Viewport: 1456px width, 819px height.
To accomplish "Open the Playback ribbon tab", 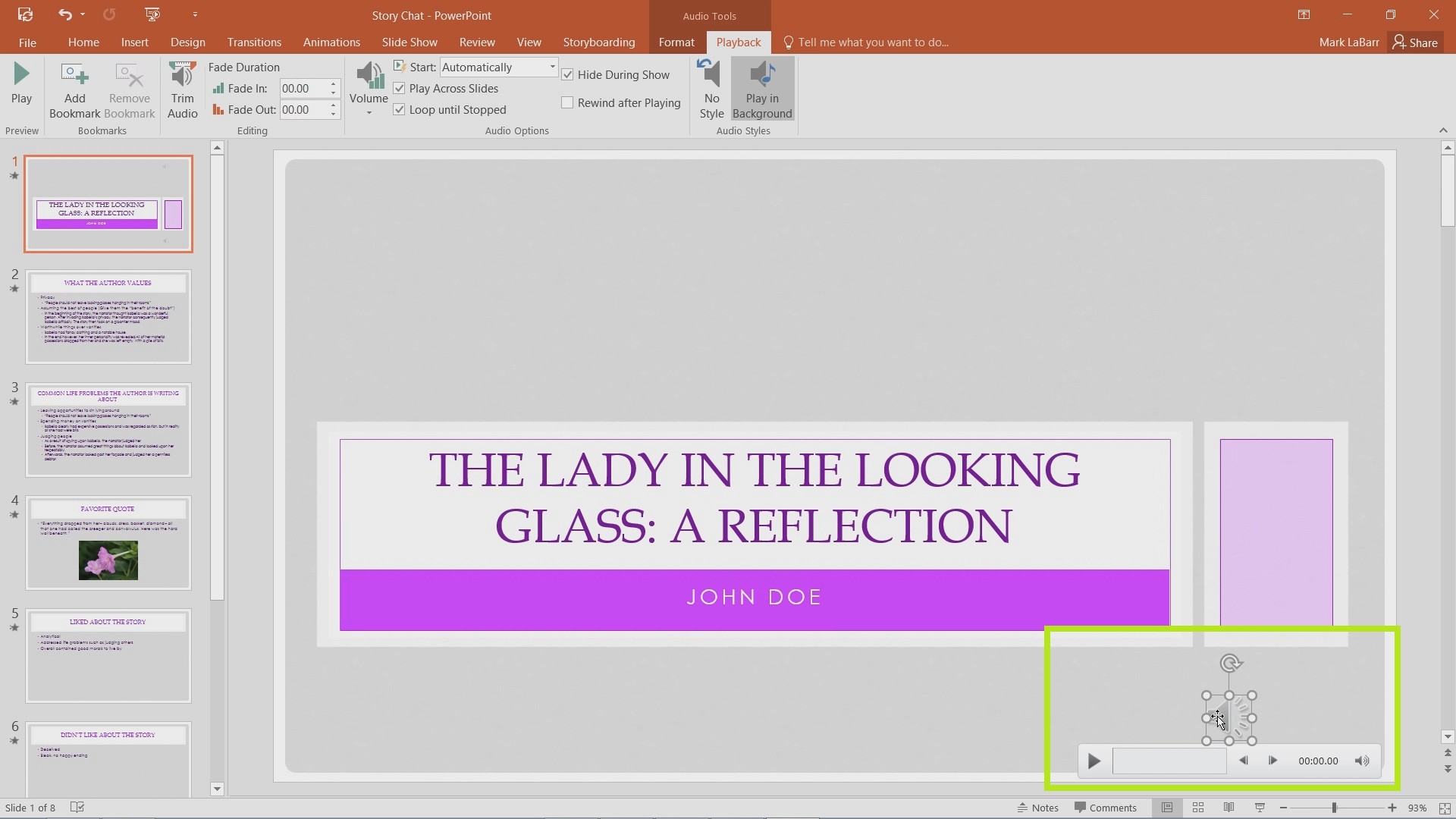I will [738, 42].
